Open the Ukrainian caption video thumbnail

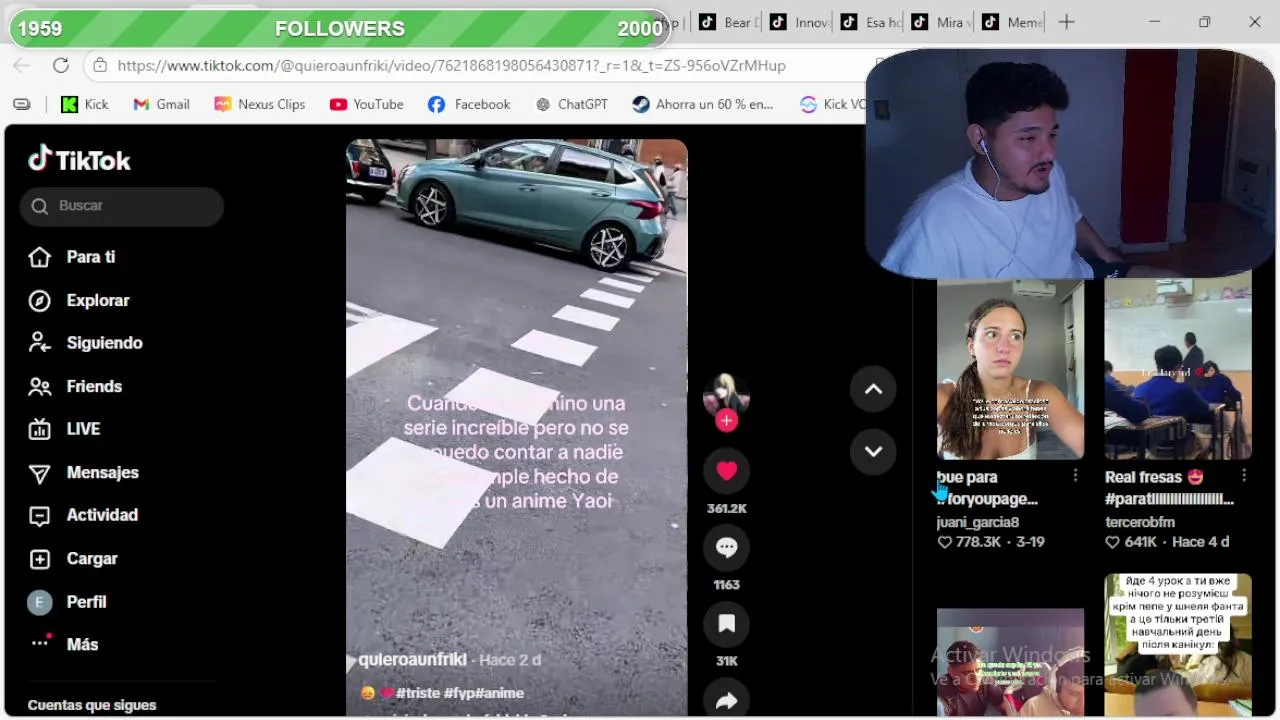click(1178, 645)
